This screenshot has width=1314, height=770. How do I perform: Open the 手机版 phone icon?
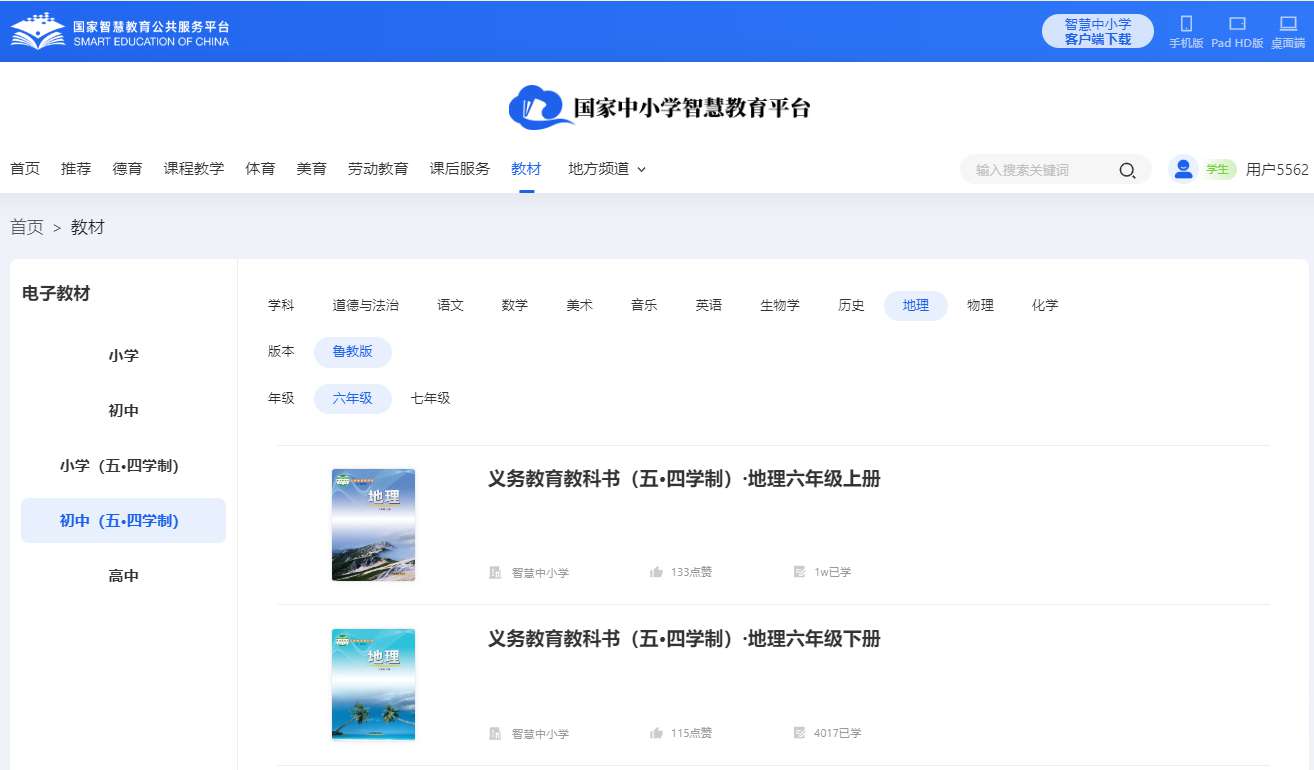[1186, 23]
